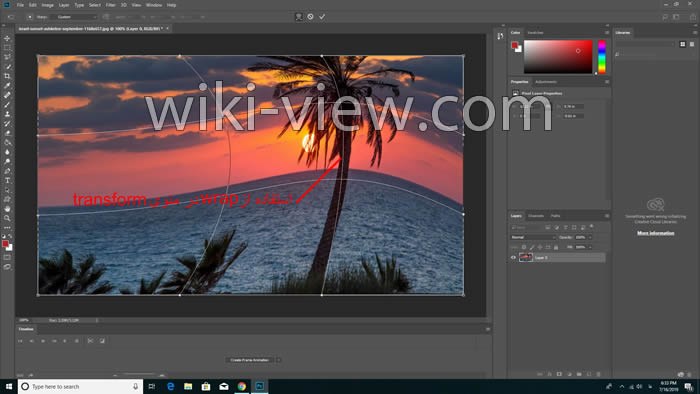Image resolution: width=700 pixels, height=394 pixels.
Task: Click the Create Frame Animation button
Action: click(x=250, y=360)
